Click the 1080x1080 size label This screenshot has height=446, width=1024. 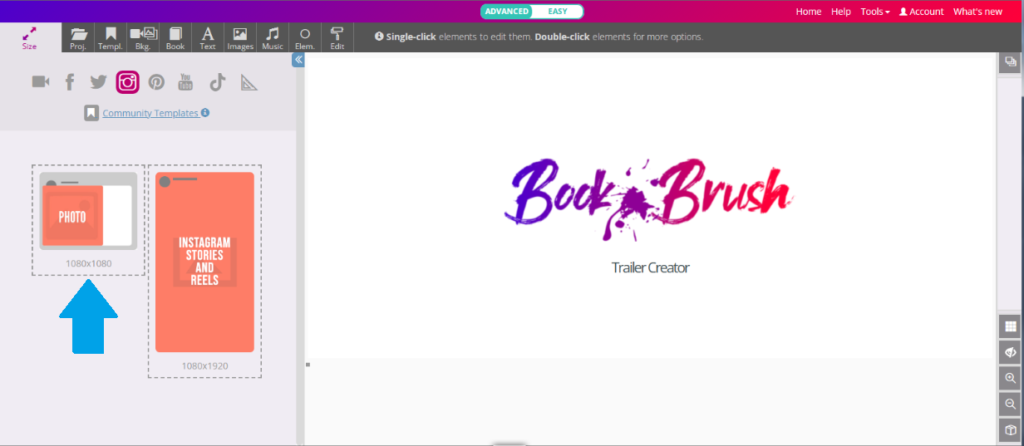click(88, 264)
